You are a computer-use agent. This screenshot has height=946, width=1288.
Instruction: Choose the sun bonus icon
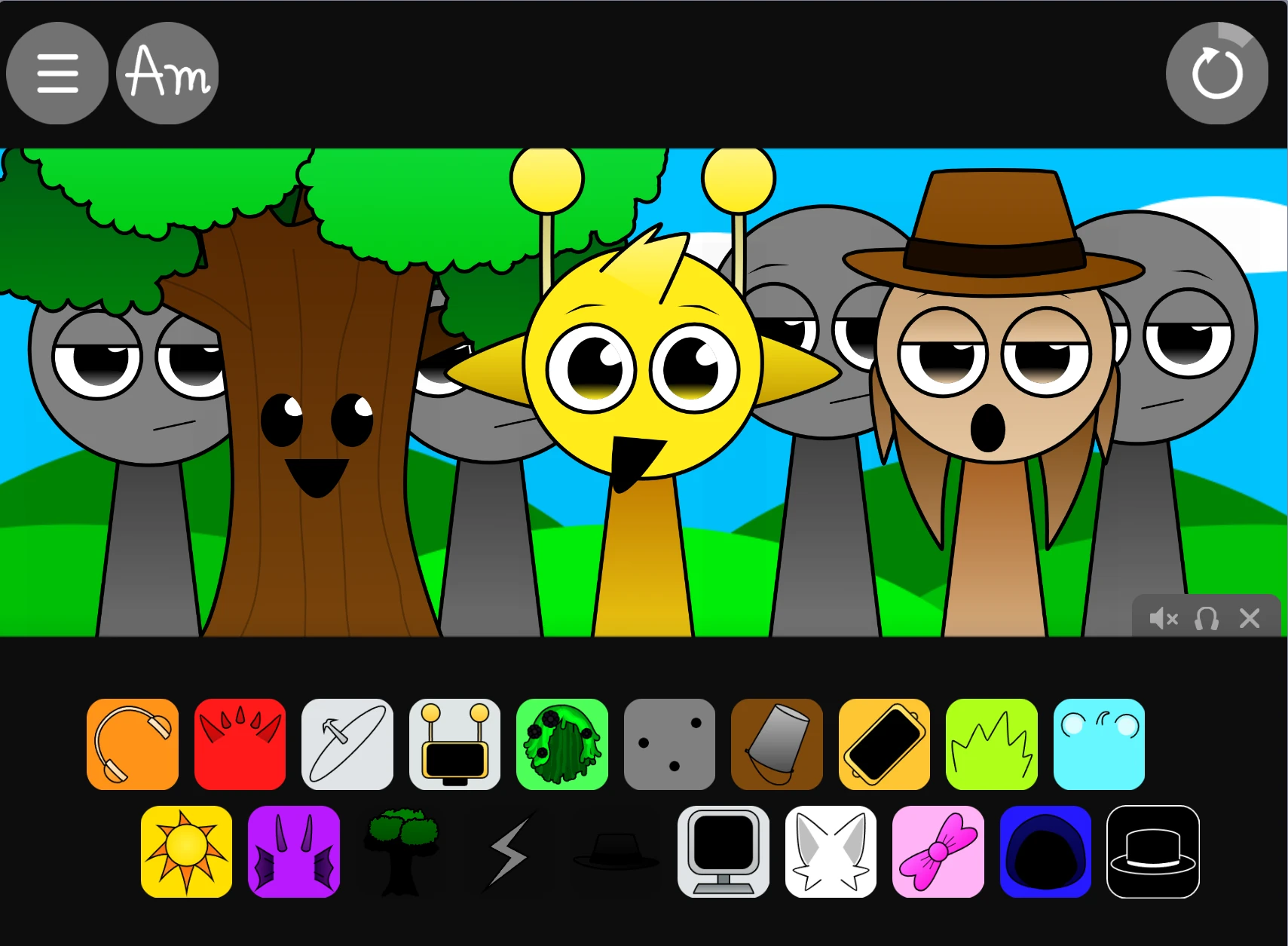coord(186,852)
